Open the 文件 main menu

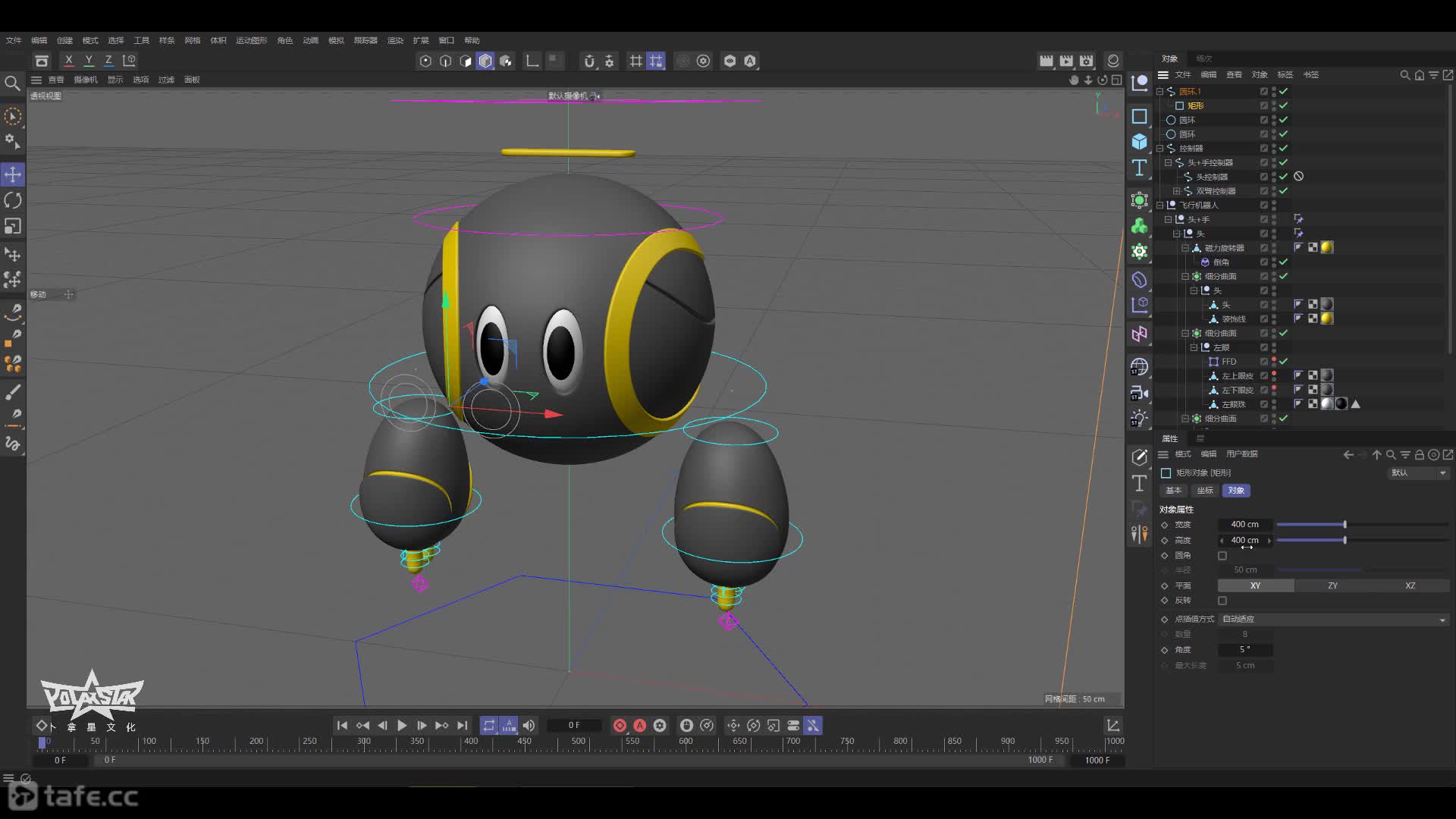pos(14,40)
